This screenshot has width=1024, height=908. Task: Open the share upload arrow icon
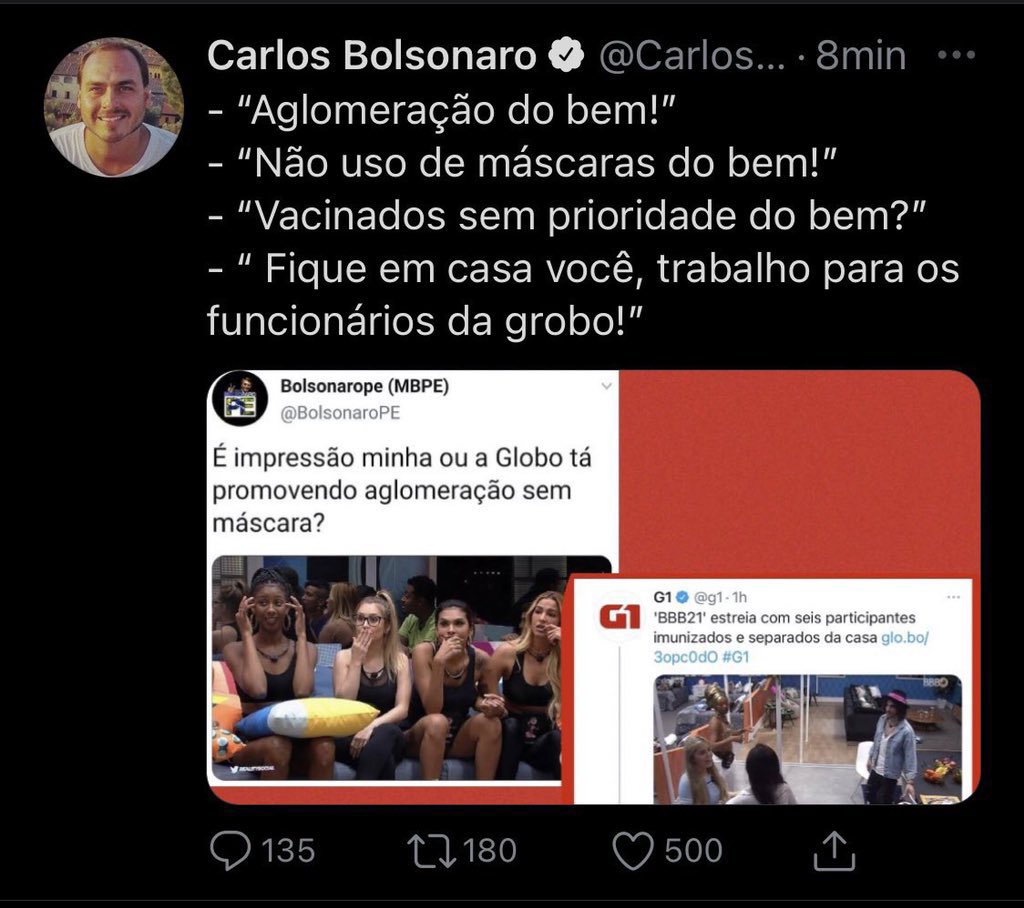pyautogui.click(x=834, y=851)
